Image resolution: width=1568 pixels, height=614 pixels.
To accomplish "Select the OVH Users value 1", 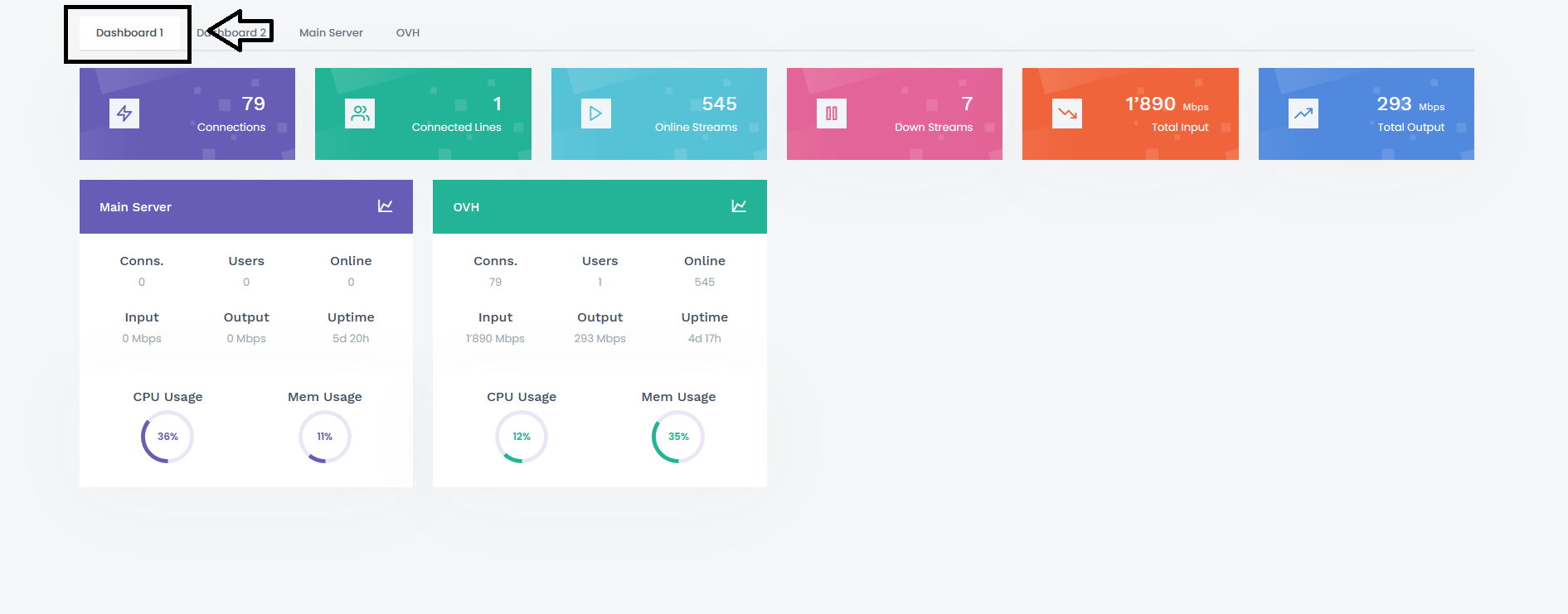I will coord(600,282).
